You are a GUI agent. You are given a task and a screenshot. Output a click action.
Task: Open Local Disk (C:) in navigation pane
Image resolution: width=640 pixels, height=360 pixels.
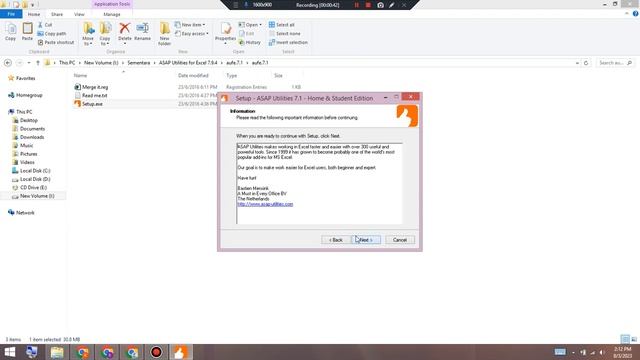(31, 171)
